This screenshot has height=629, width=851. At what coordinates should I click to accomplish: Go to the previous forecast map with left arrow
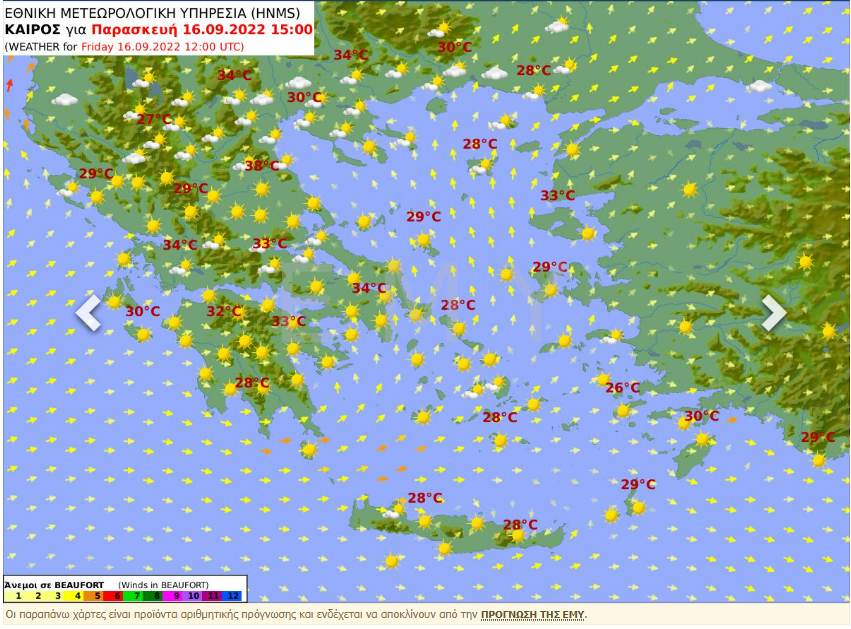88,313
